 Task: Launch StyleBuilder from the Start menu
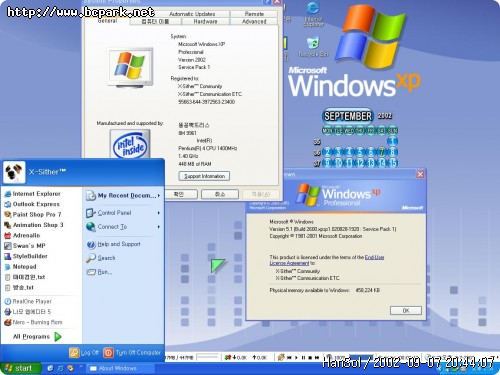26,256
